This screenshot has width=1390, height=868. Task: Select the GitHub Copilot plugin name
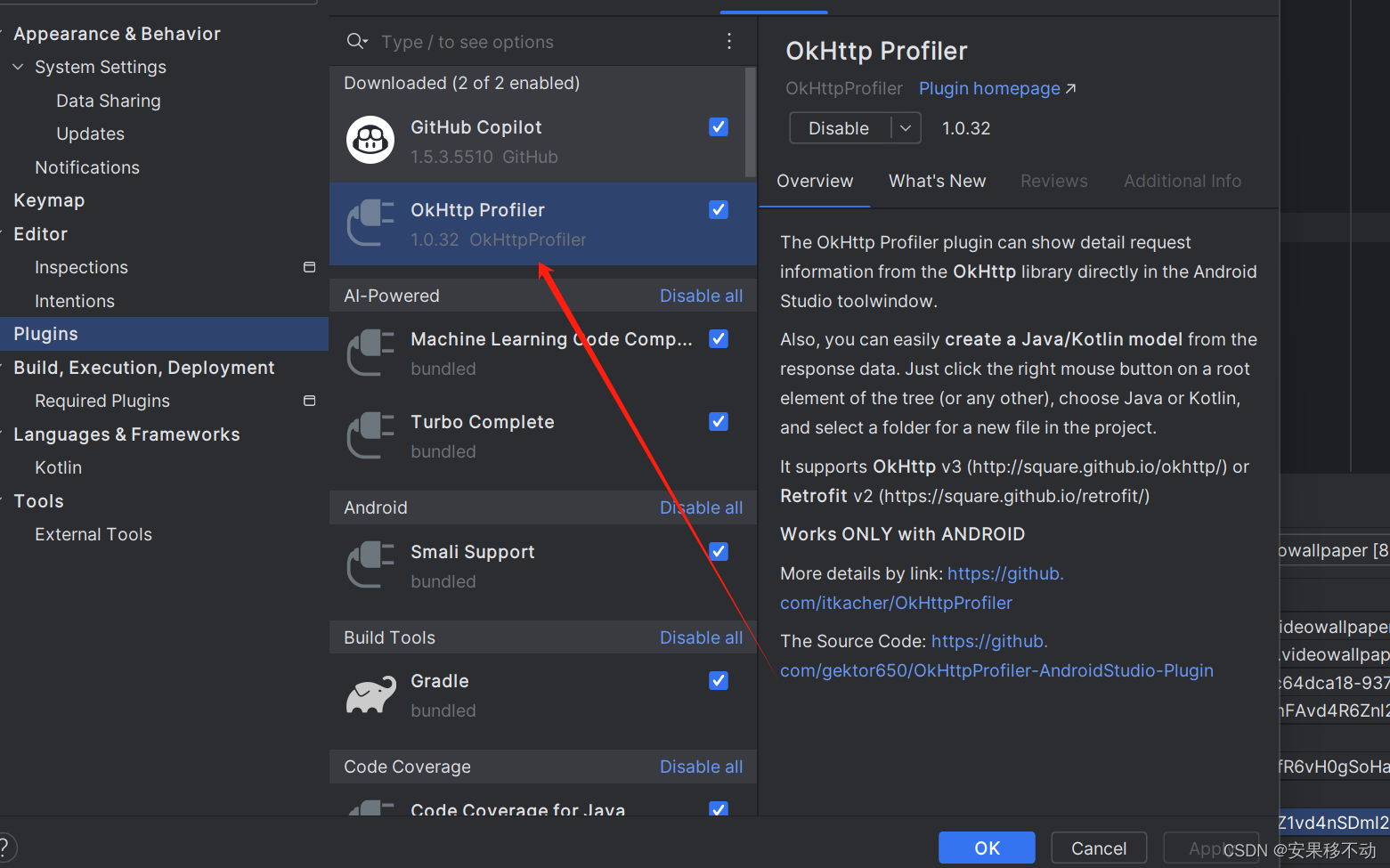pos(476,127)
